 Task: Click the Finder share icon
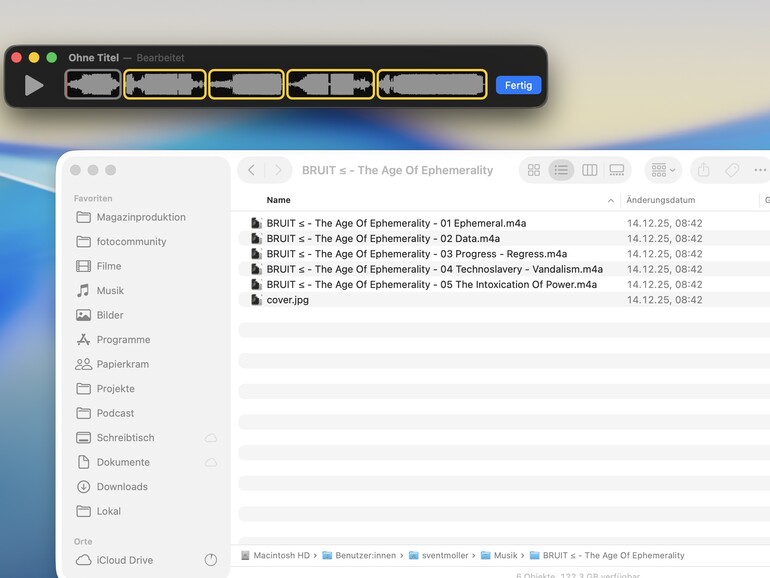(704, 170)
